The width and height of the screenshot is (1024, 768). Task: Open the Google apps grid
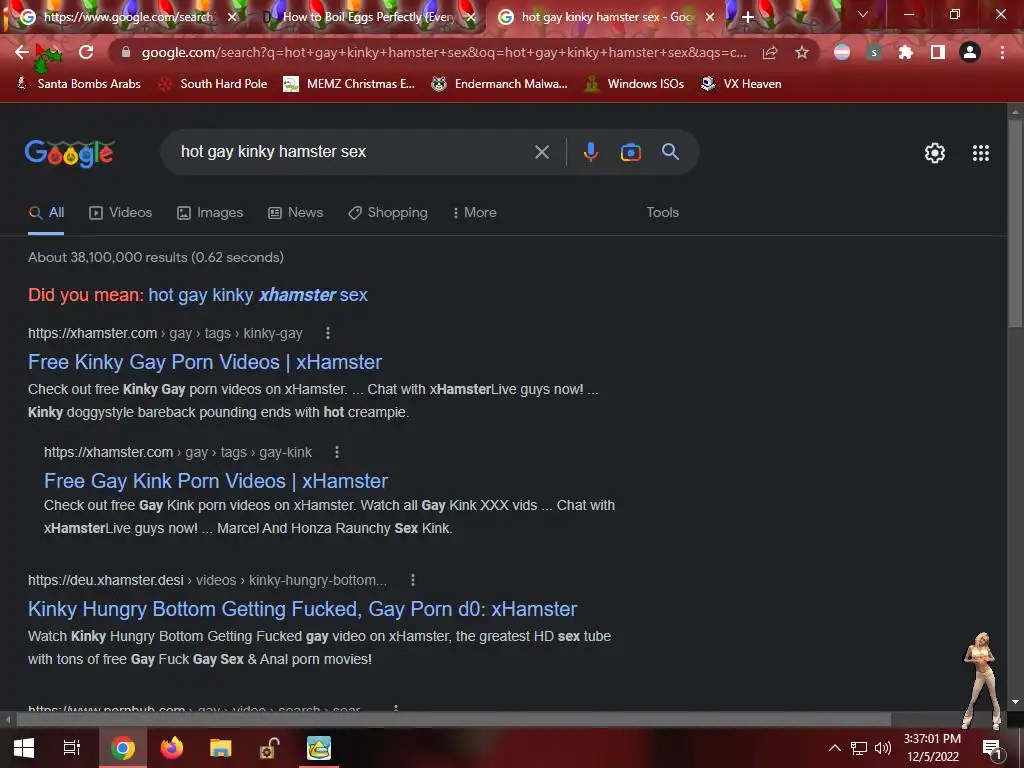[981, 153]
